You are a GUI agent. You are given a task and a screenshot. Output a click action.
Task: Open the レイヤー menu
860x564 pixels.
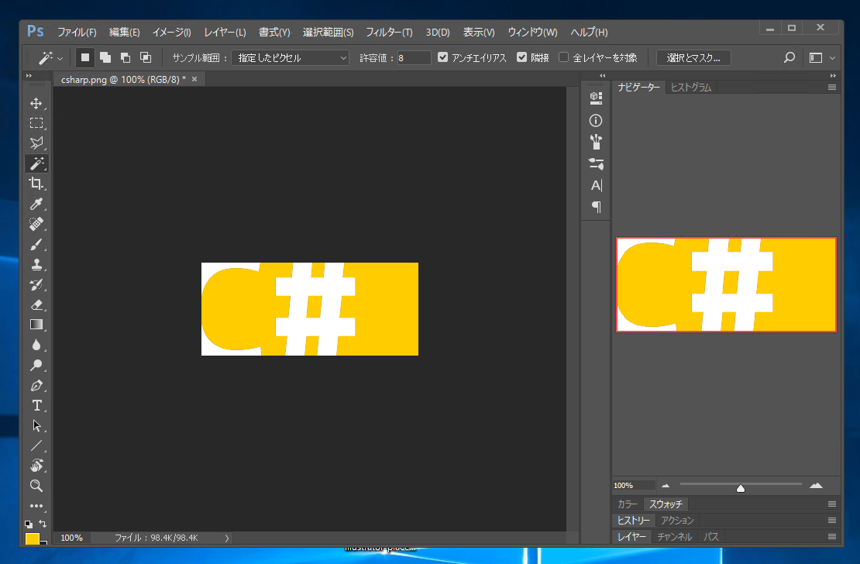[225, 32]
